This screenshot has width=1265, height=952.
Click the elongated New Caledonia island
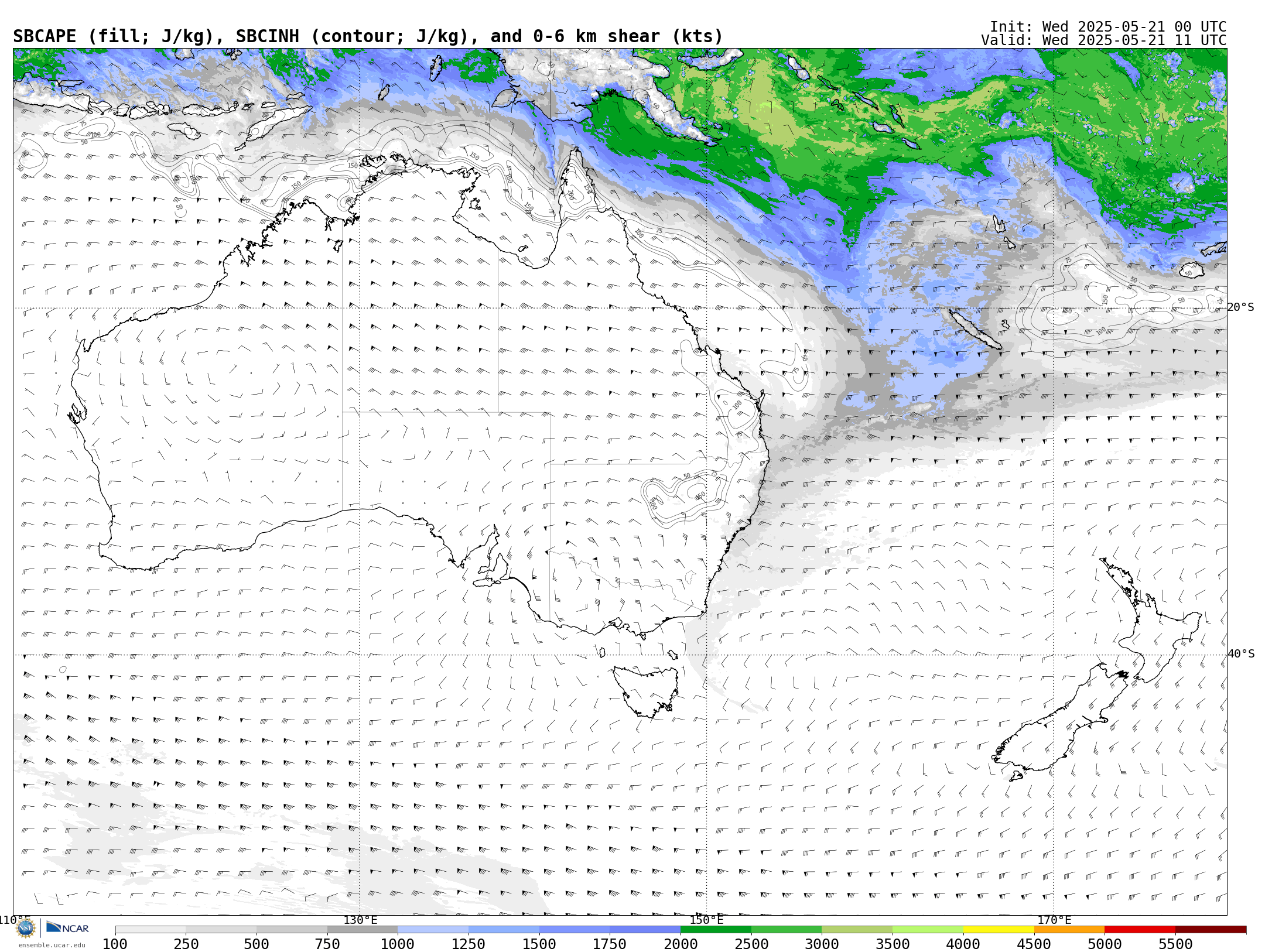[975, 330]
